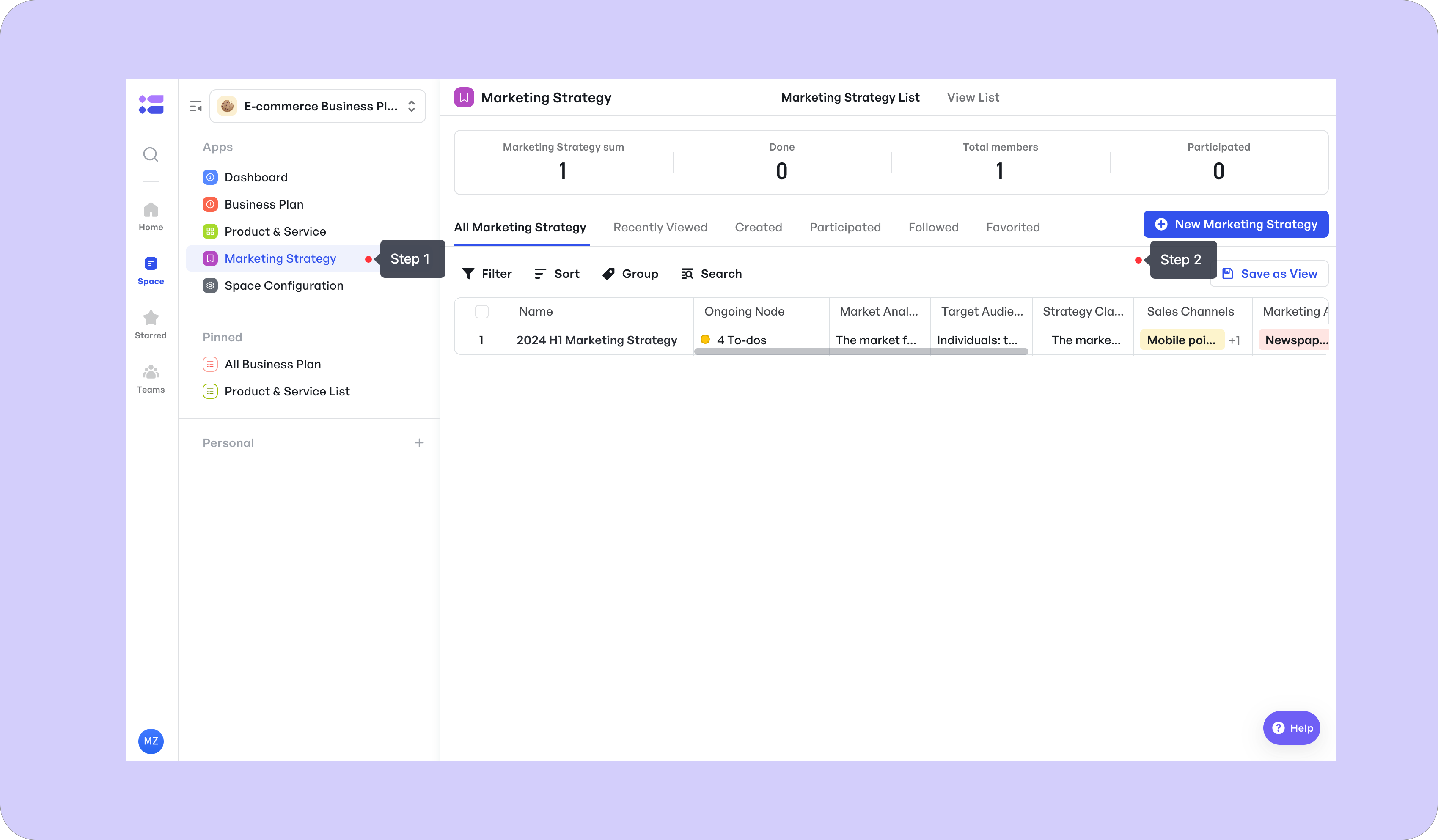Open the Help button label
The height and width of the screenshot is (840, 1438).
point(1302,728)
